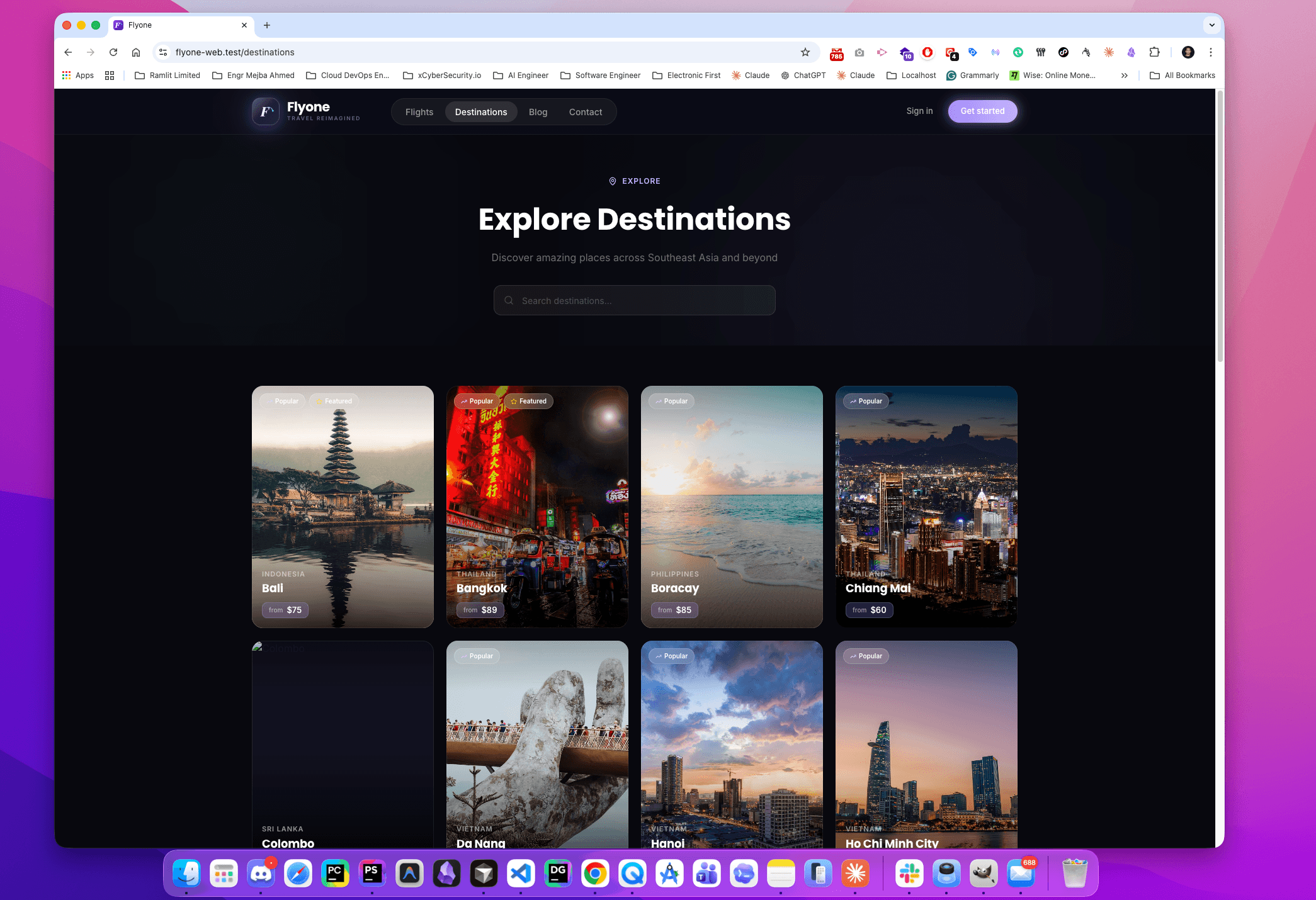1316x900 pixels.
Task: Open Visual Studio Code from the dock
Action: point(521,874)
